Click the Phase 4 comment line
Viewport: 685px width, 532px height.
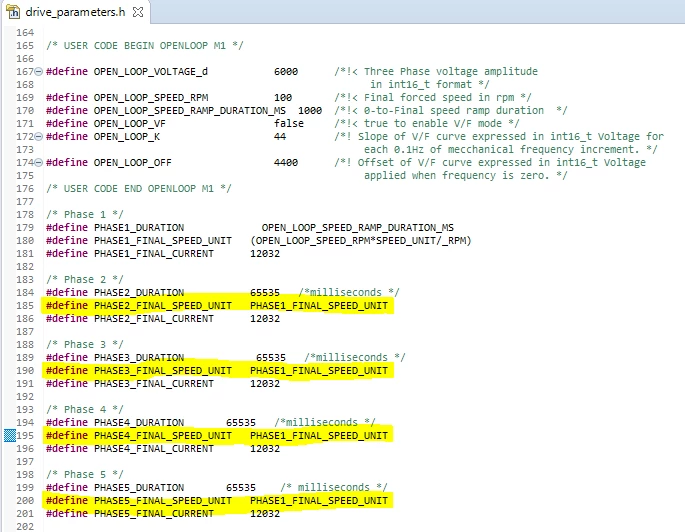pyautogui.click(x=85, y=410)
